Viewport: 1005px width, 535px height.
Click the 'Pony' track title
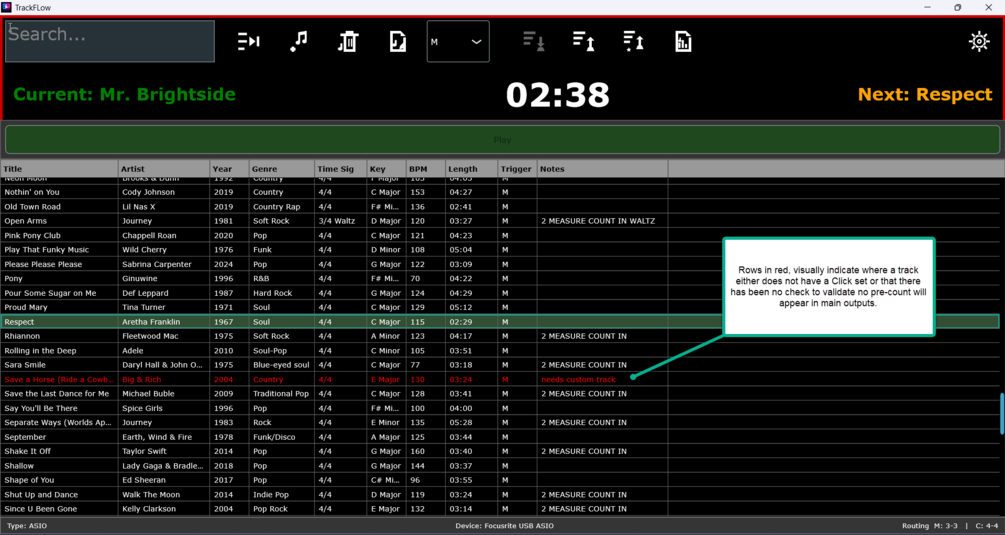pyautogui.click(x=13, y=279)
